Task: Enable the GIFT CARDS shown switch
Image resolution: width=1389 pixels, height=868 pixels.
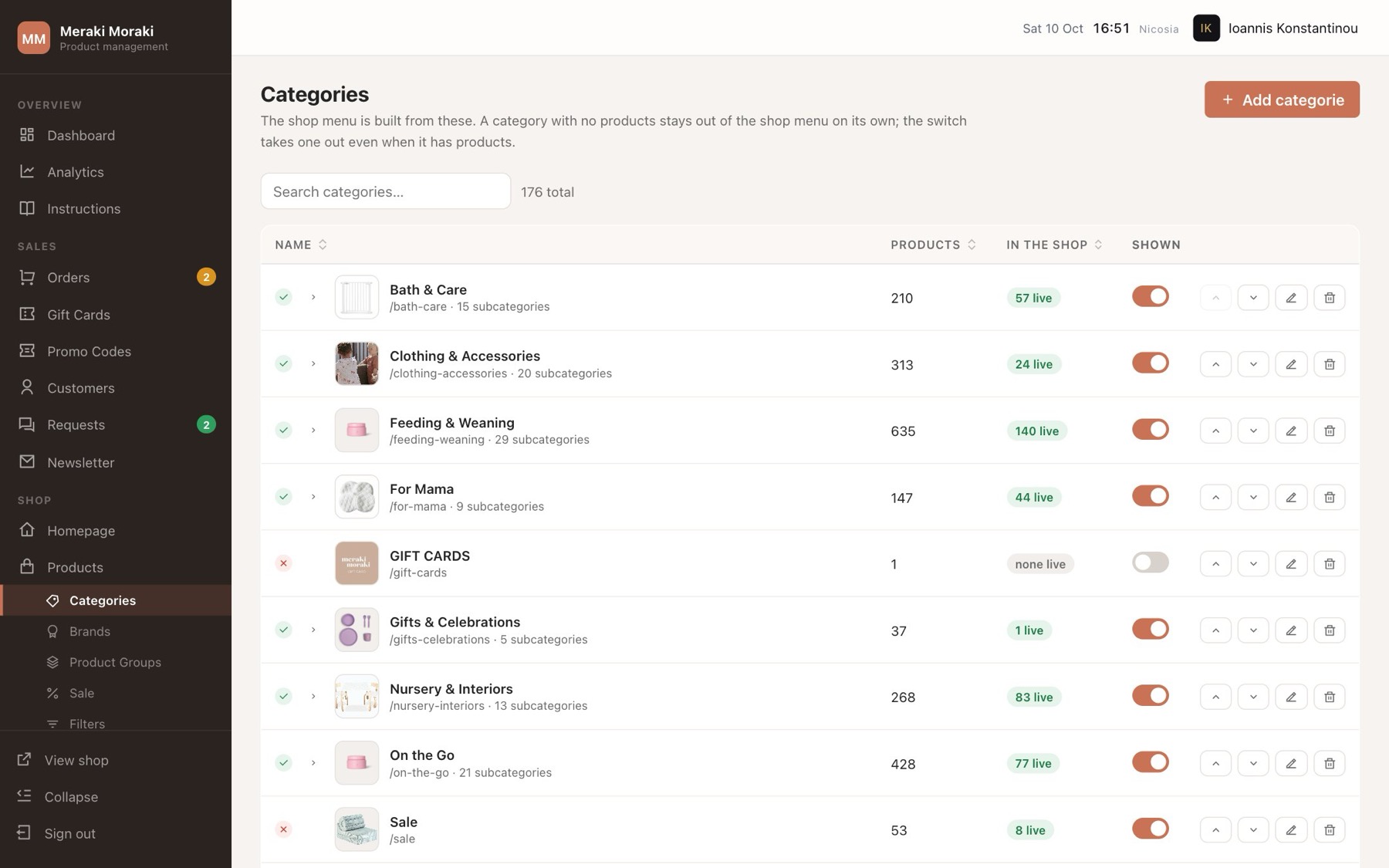Action: (x=1151, y=562)
